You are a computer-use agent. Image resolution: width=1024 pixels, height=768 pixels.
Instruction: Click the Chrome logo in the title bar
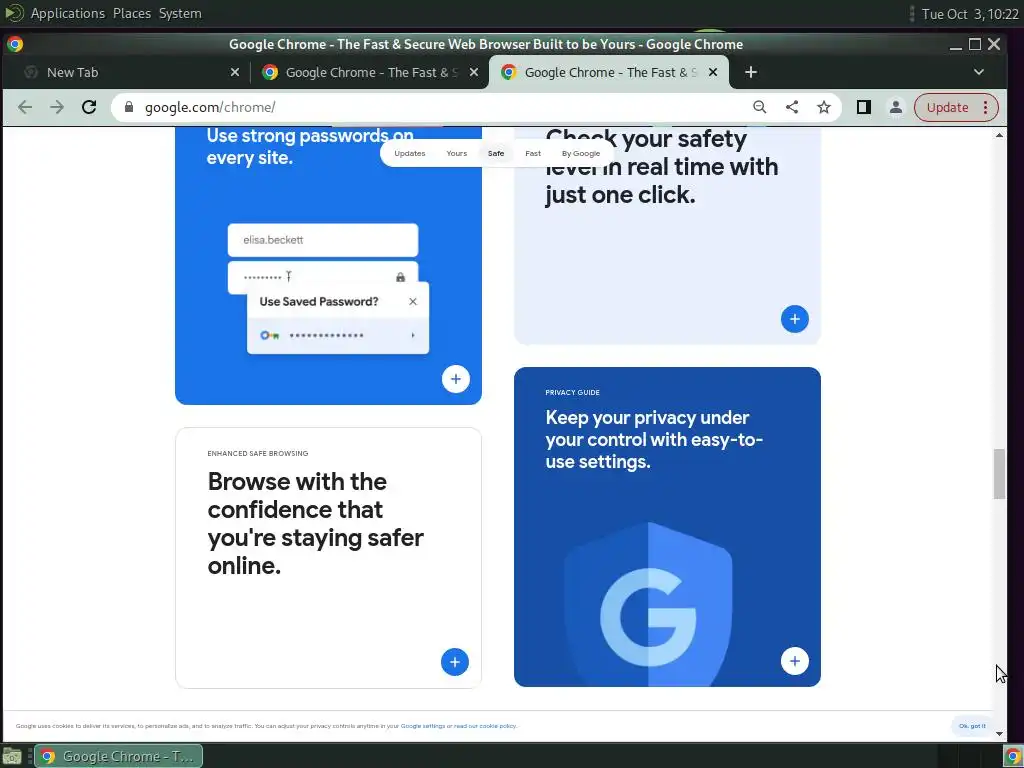15,44
